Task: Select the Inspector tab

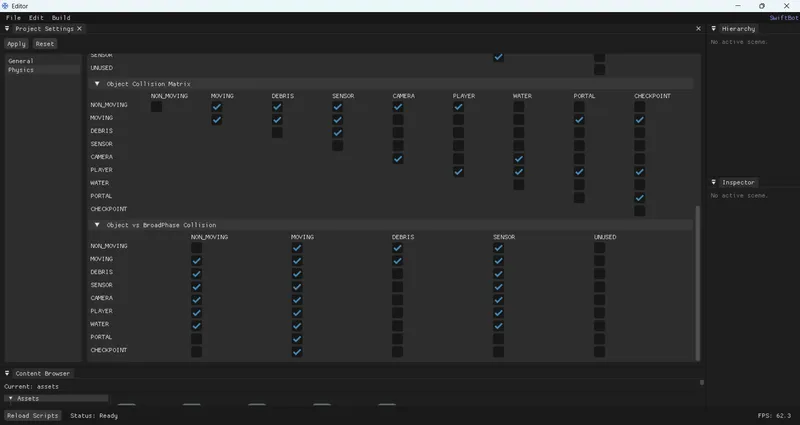Action: tap(738, 182)
